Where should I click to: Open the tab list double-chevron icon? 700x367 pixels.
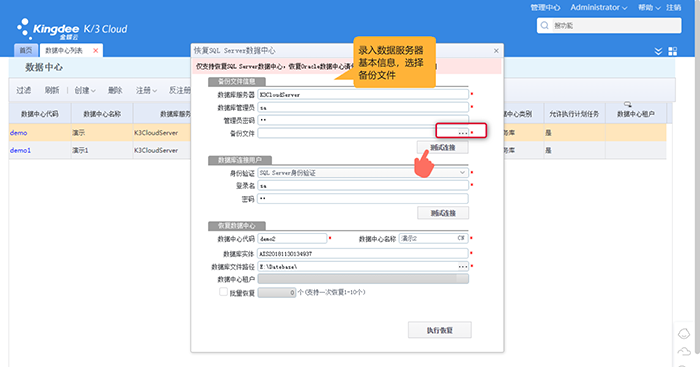click(x=658, y=51)
